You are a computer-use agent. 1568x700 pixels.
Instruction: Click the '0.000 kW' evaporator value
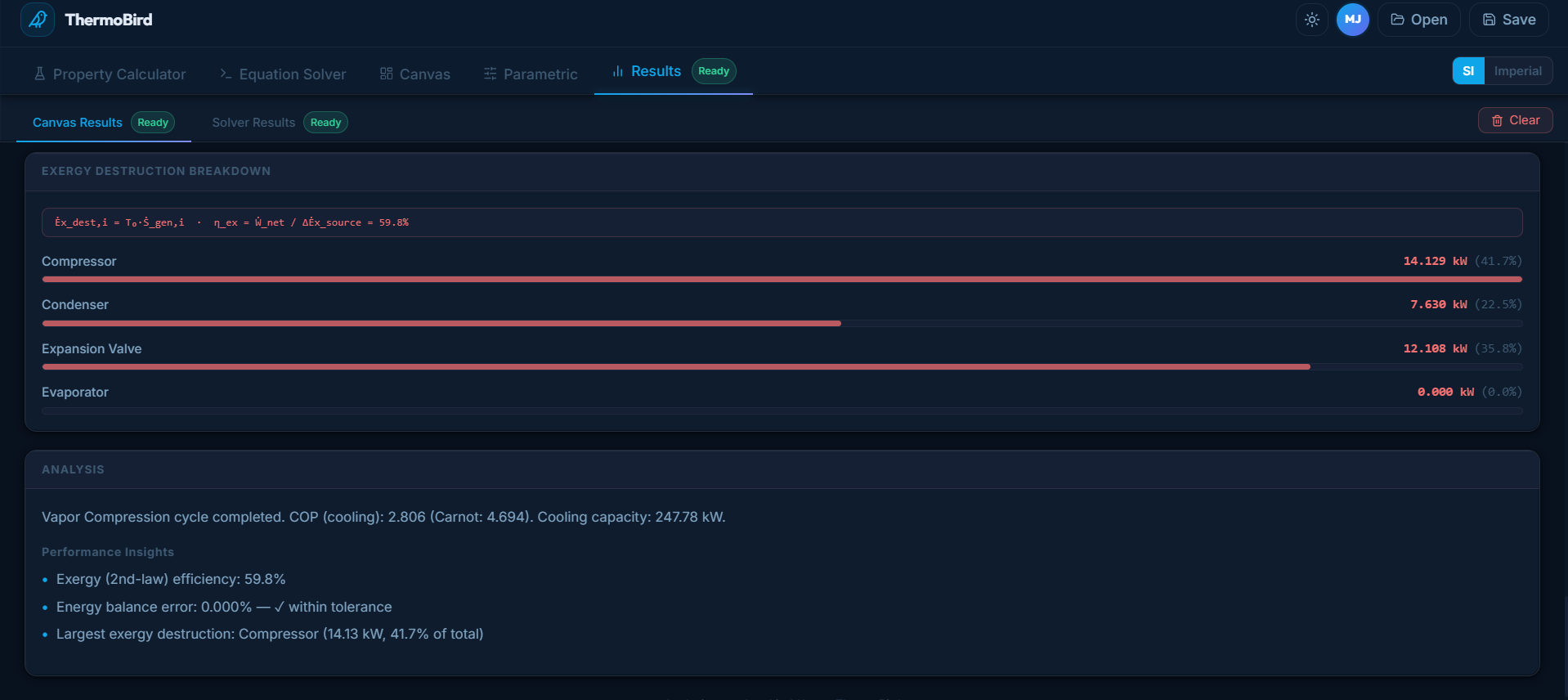pos(1445,393)
